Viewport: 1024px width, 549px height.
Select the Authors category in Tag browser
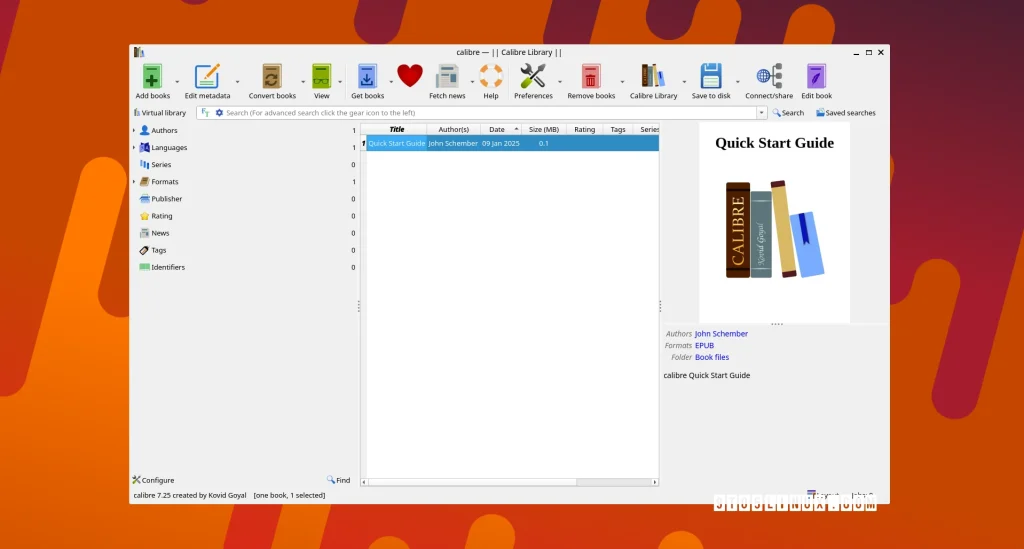(x=164, y=131)
